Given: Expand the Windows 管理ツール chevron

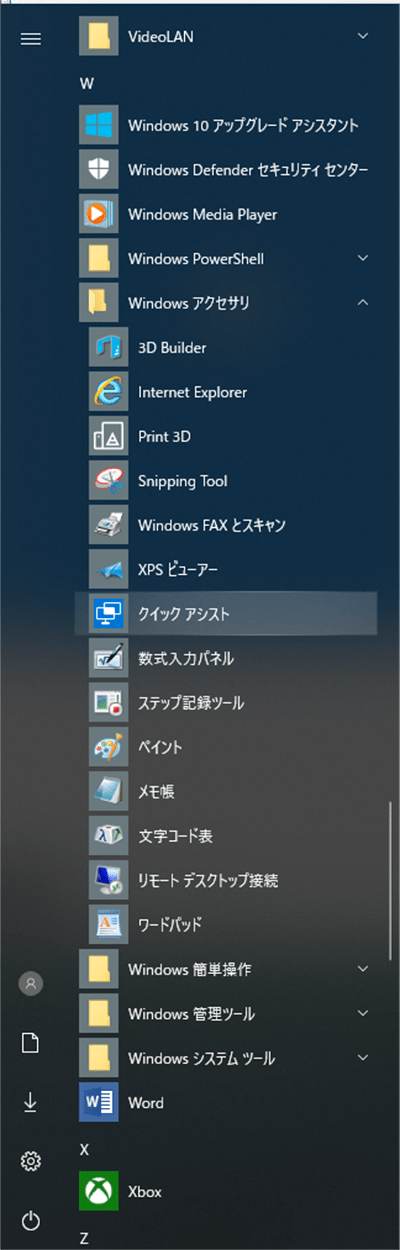Looking at the screenshot, I should pyautogui.click(x=363, y=1013).
